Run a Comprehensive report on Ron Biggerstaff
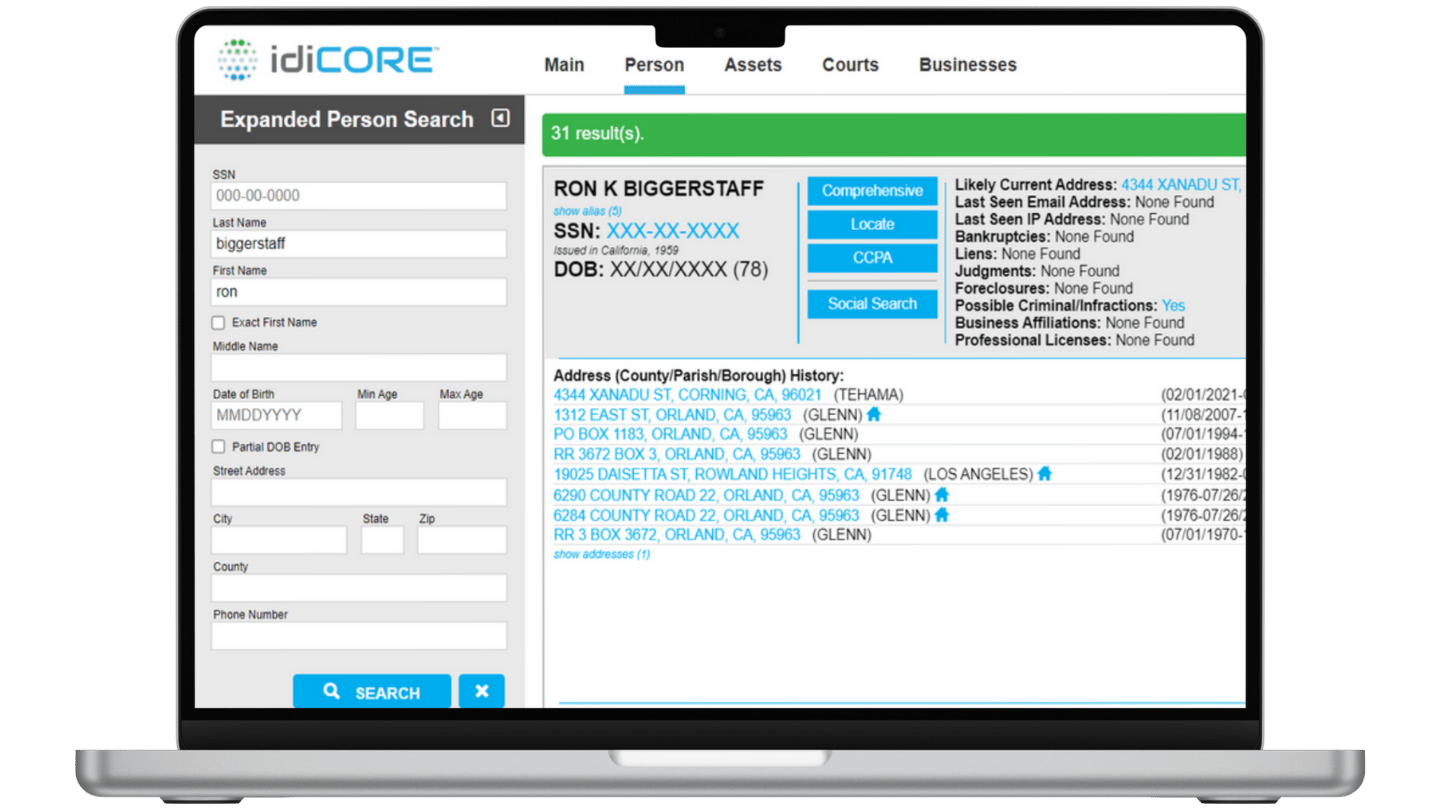This screenshot has width=1440, height=810. click(x=871, y=190)
